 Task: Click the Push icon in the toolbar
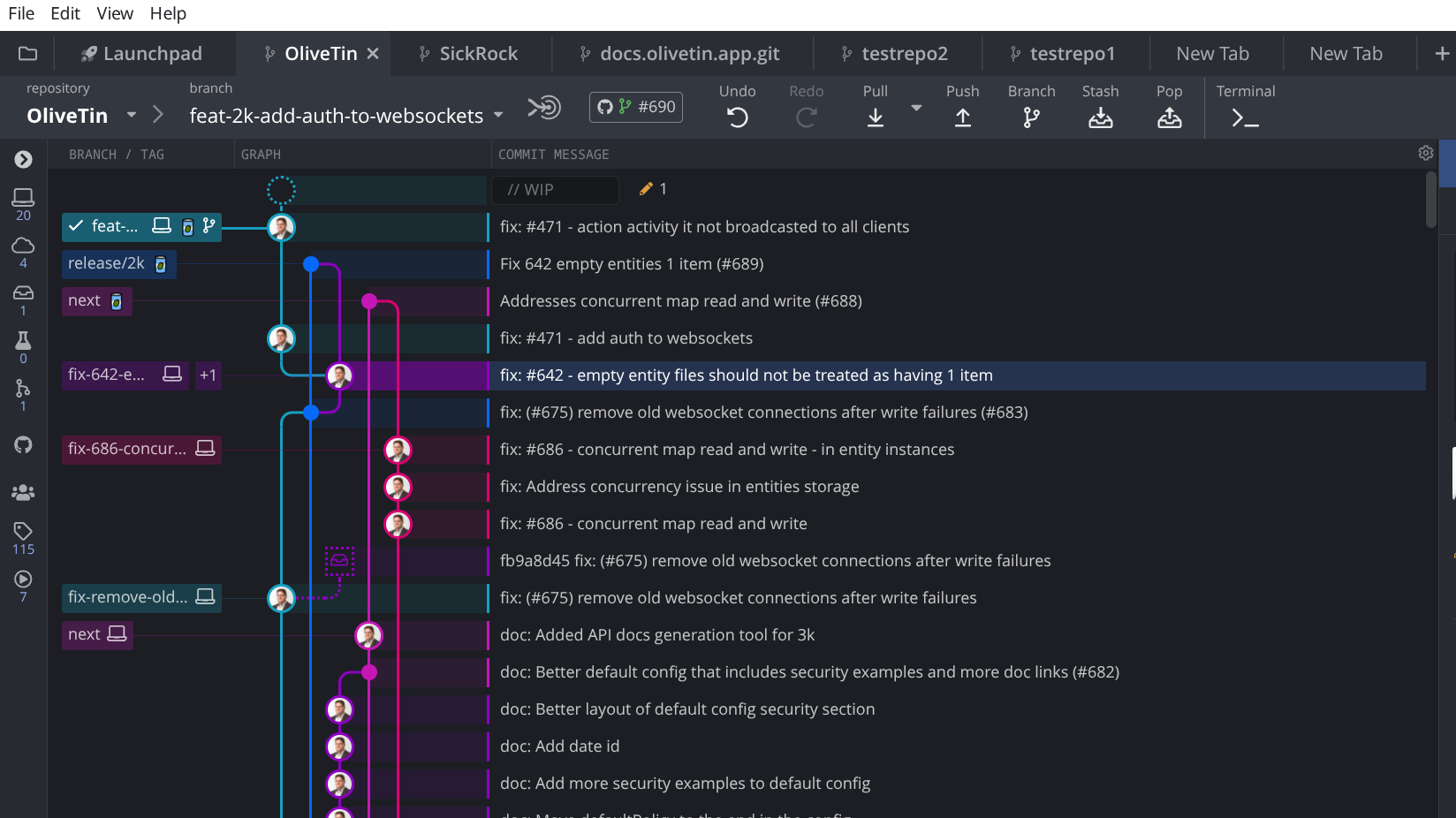(962, 117)
